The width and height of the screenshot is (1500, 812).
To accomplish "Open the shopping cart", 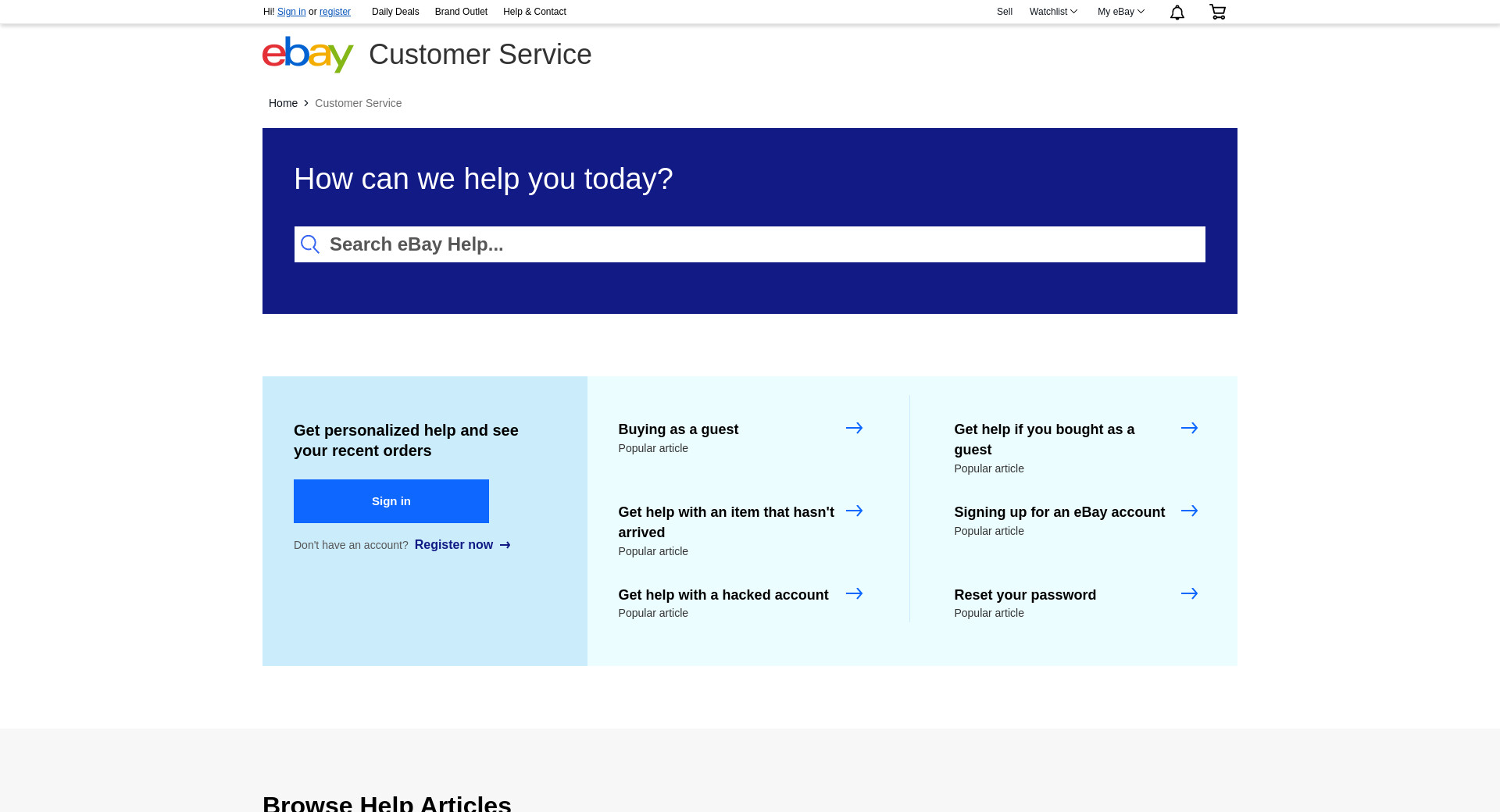I will point(1217,12).
